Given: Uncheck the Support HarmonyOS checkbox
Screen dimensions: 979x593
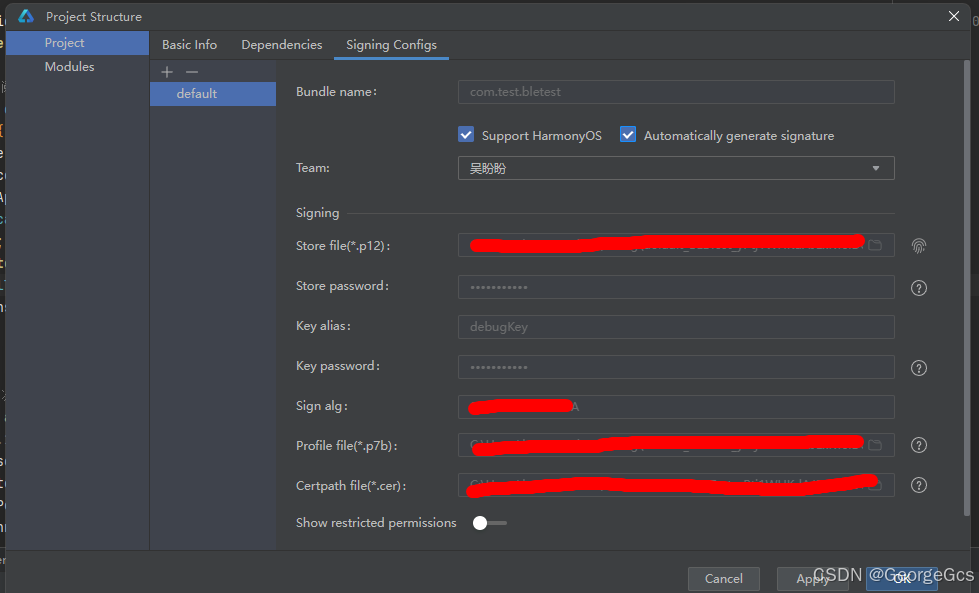Looking at the screenshot, I should tap(465, 134).
